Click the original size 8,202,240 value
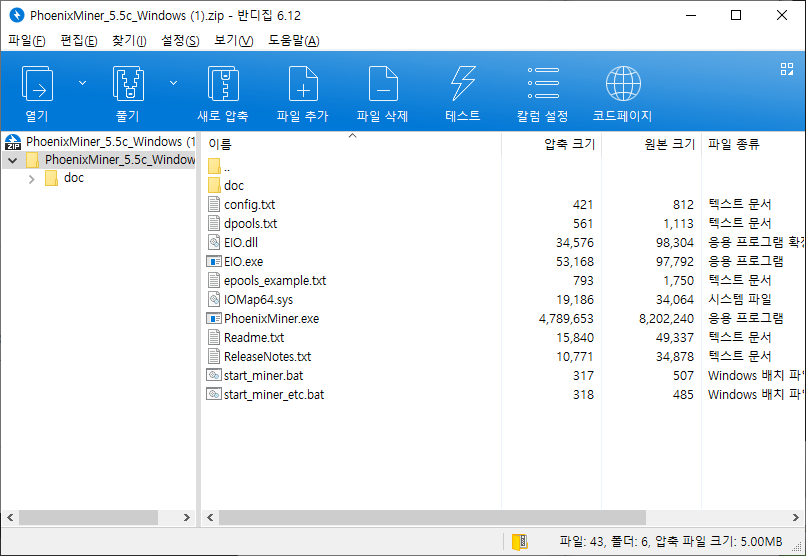Image resolution: width=806 pixels, height=556 pixels. click(666, 319)
